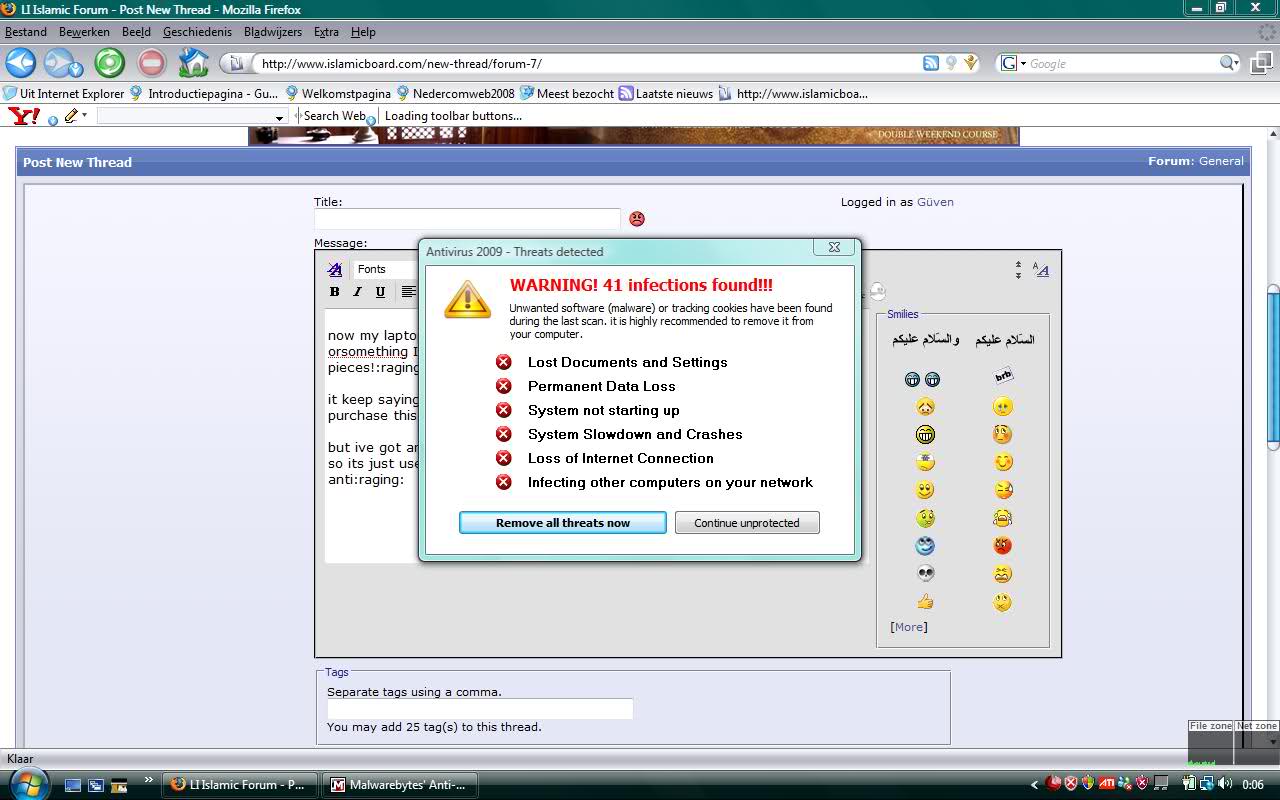
Task: Click the Windows Start orb
Action: 27,783
